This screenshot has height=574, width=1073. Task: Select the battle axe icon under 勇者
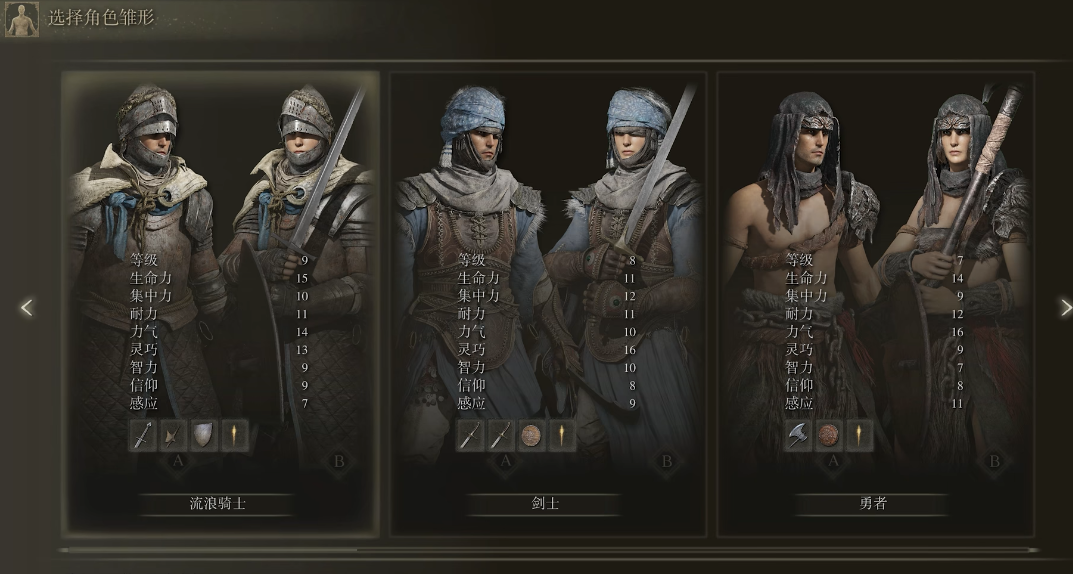coord(798,435)
